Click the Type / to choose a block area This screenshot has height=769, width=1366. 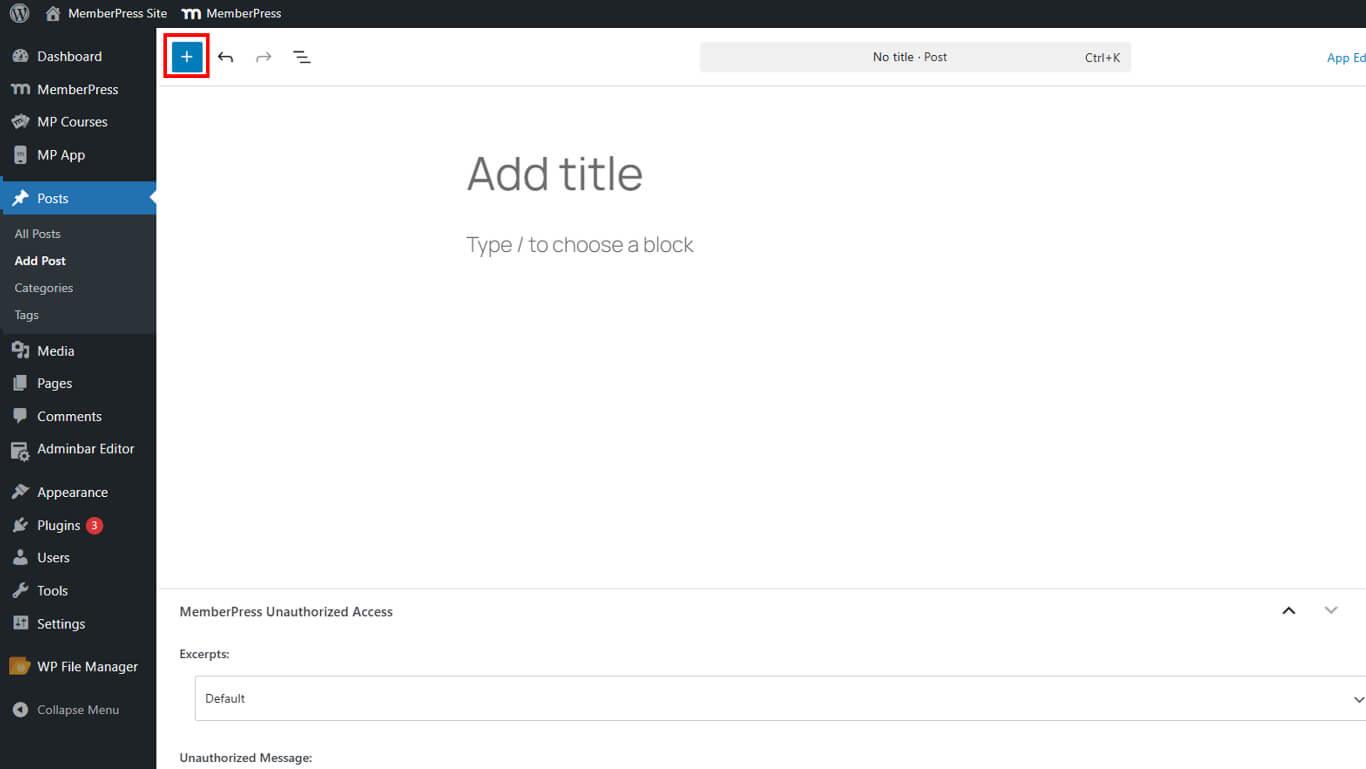[x=580, y=245]
